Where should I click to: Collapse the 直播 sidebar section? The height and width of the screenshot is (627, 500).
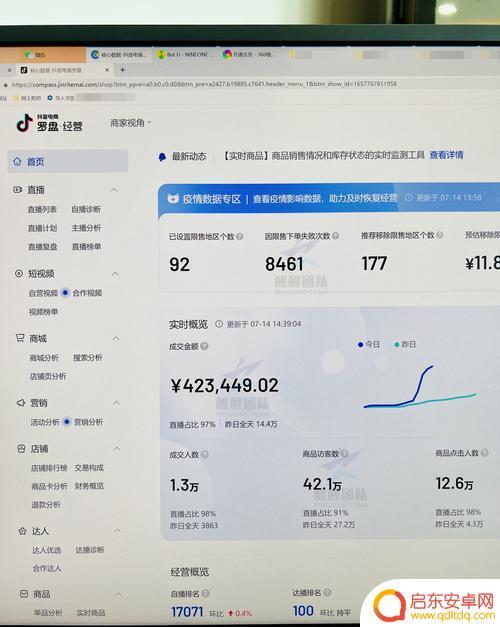pyautogui.click(x=114, y=190)
